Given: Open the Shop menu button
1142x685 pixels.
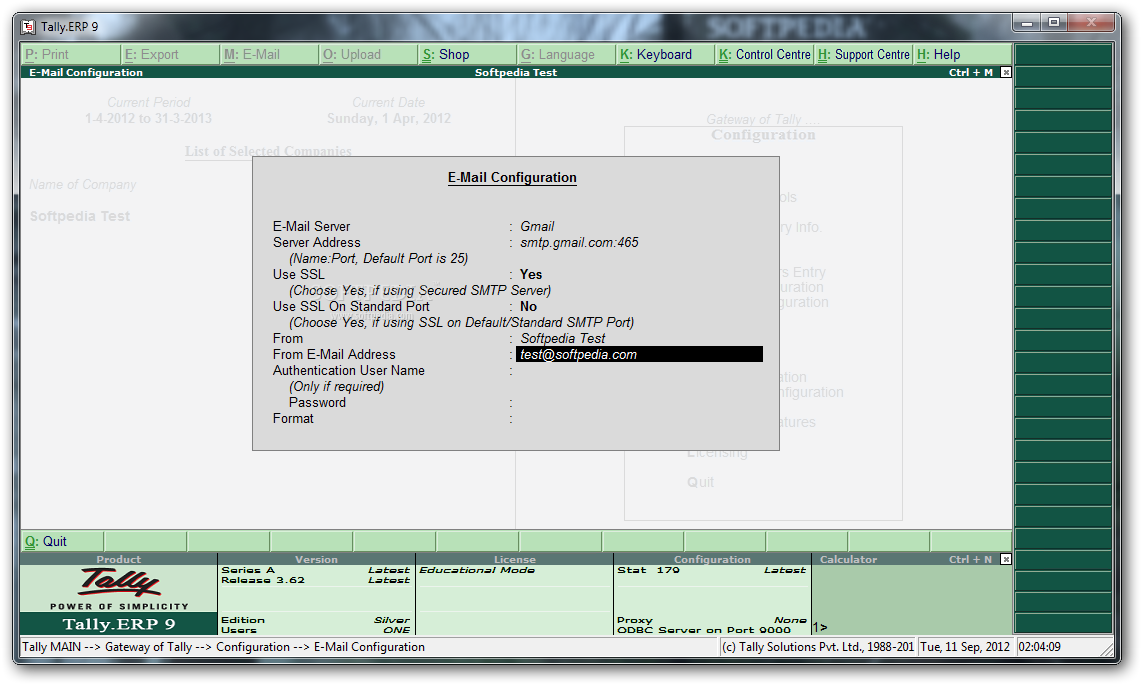Looking at the screenshot, I should point(467,55).
